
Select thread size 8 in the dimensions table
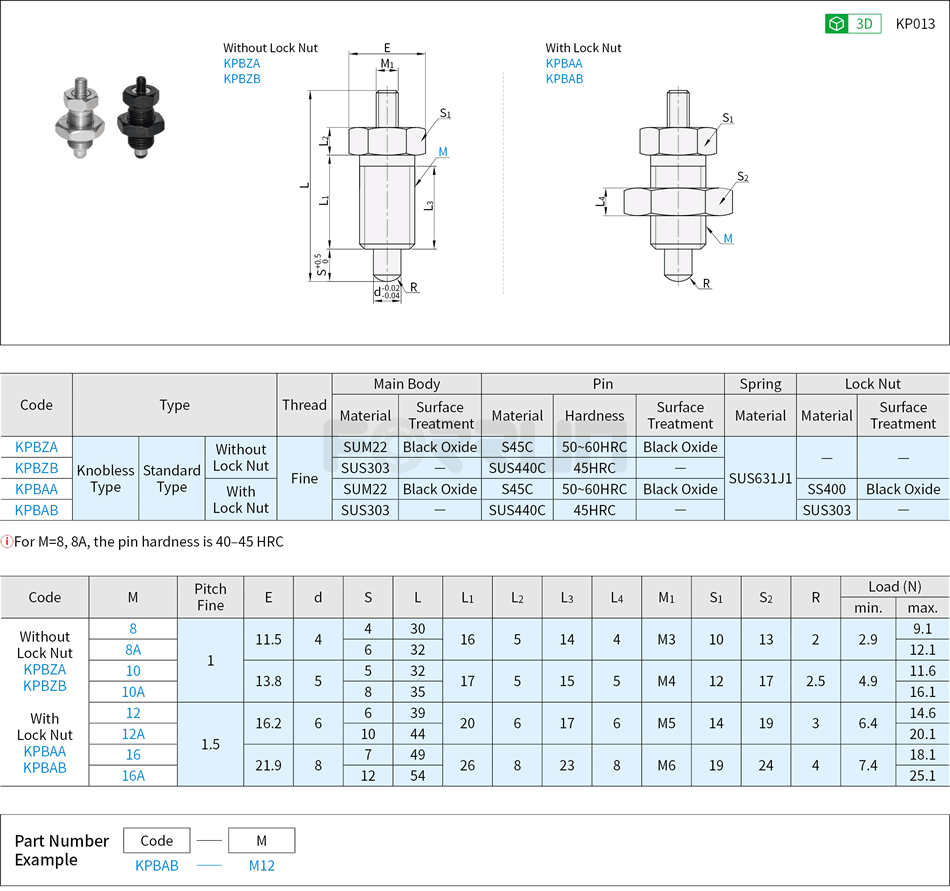point(132,629)
